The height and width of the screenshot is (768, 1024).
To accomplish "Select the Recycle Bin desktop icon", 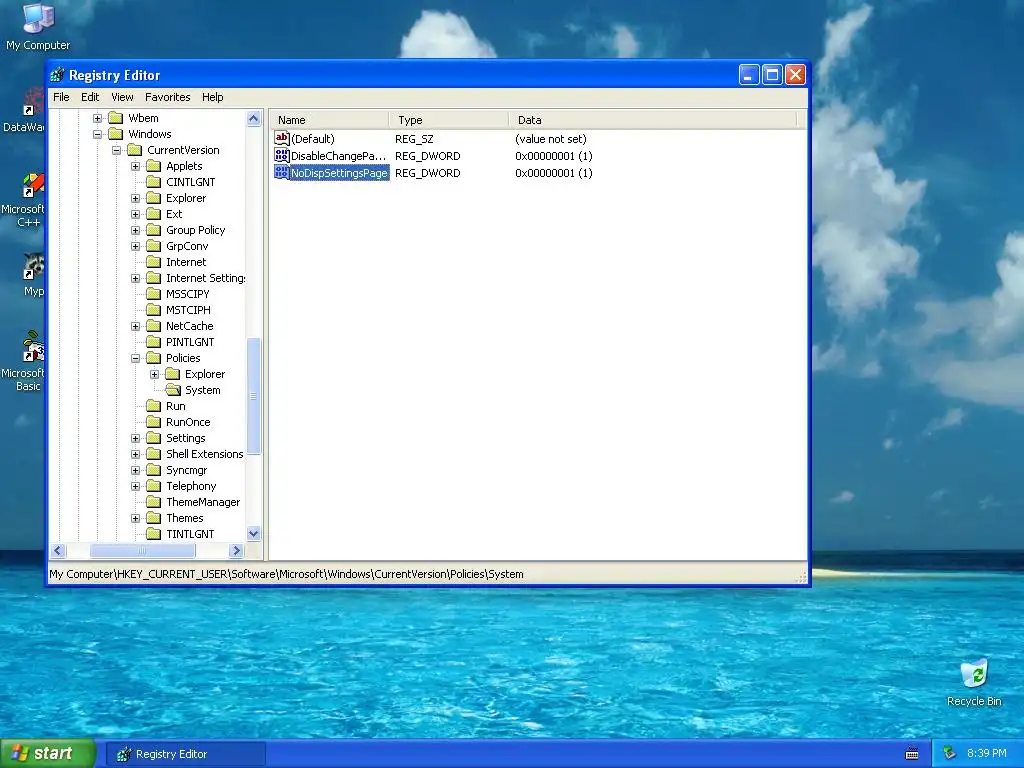I will click(974, 684).
